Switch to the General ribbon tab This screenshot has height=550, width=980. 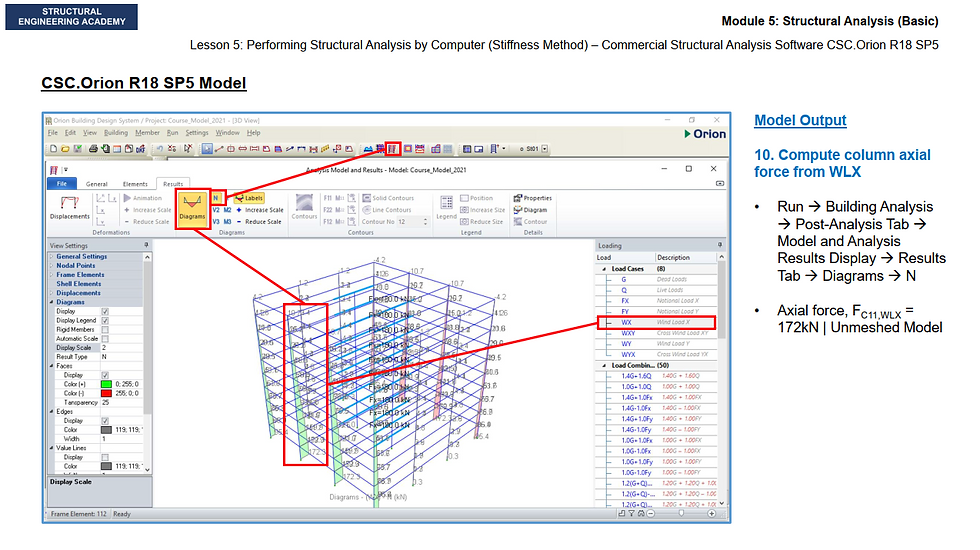pyautogui.click(x=96, y=184)
